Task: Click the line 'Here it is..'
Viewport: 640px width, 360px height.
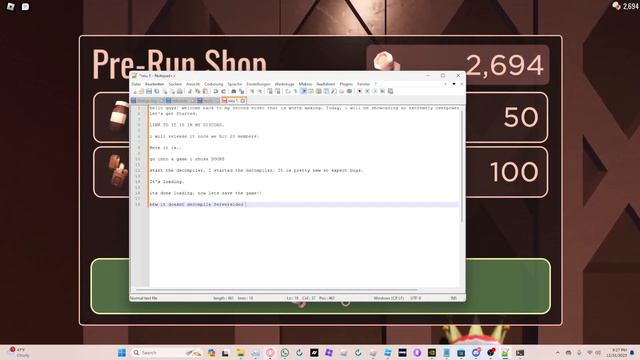Action: [165, 148]
